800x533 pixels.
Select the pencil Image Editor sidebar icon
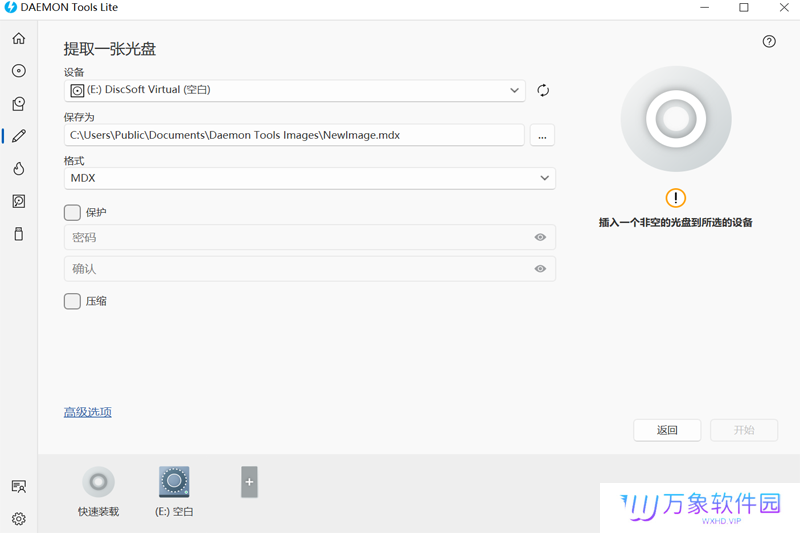pos(19,136)
